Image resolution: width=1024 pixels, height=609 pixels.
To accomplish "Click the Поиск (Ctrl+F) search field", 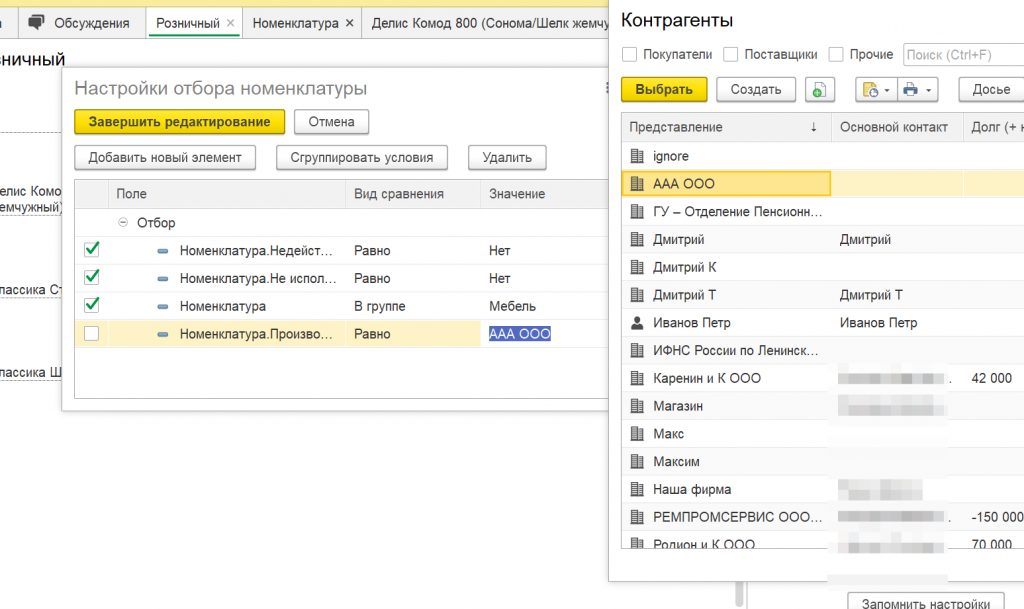I will pyautogui.click(x=962, y=55).
